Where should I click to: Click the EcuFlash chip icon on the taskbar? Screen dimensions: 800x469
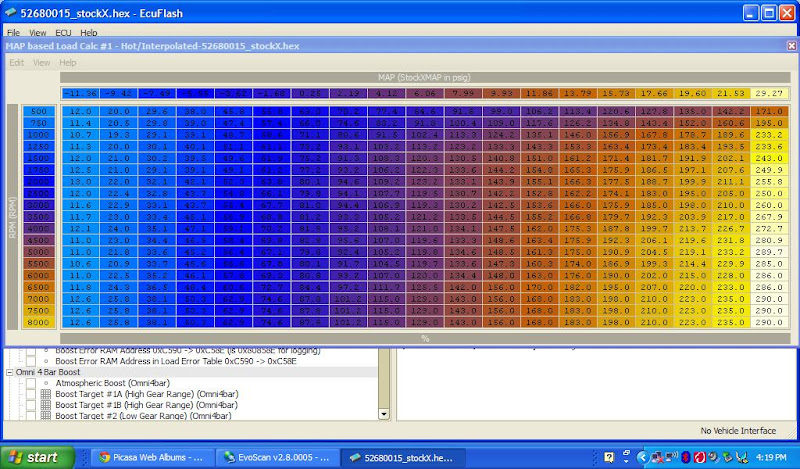[x=355, y=457]
